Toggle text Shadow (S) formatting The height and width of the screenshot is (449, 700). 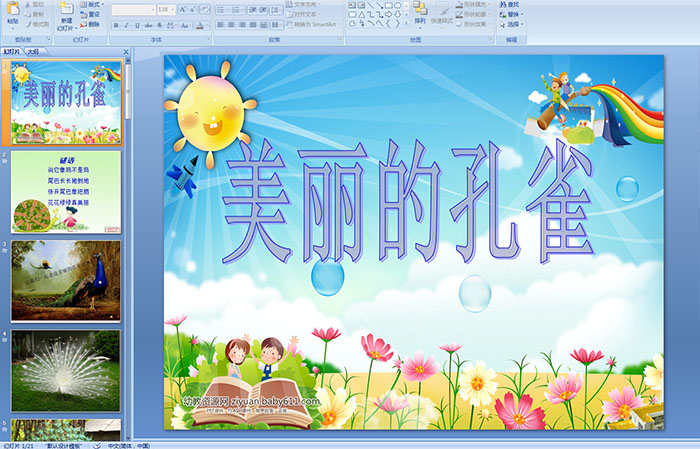coord(159,25)
